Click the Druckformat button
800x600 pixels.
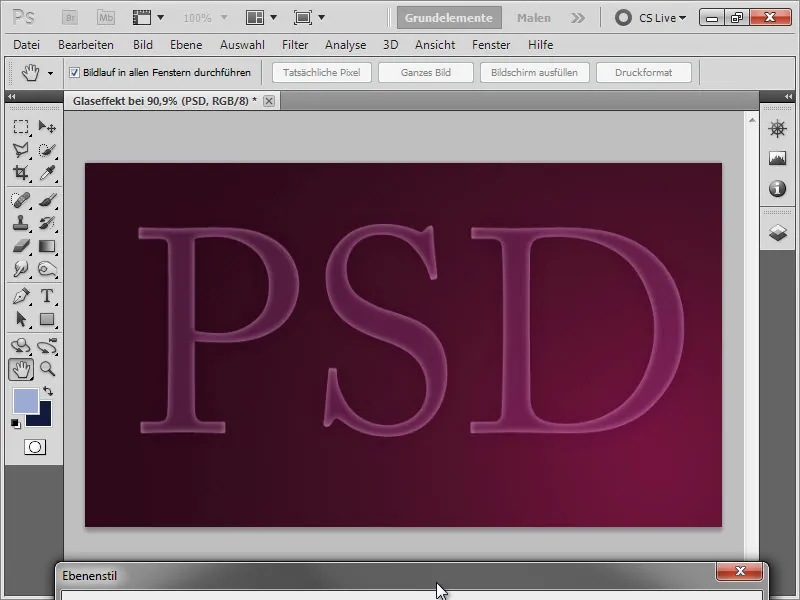[643, 72]
